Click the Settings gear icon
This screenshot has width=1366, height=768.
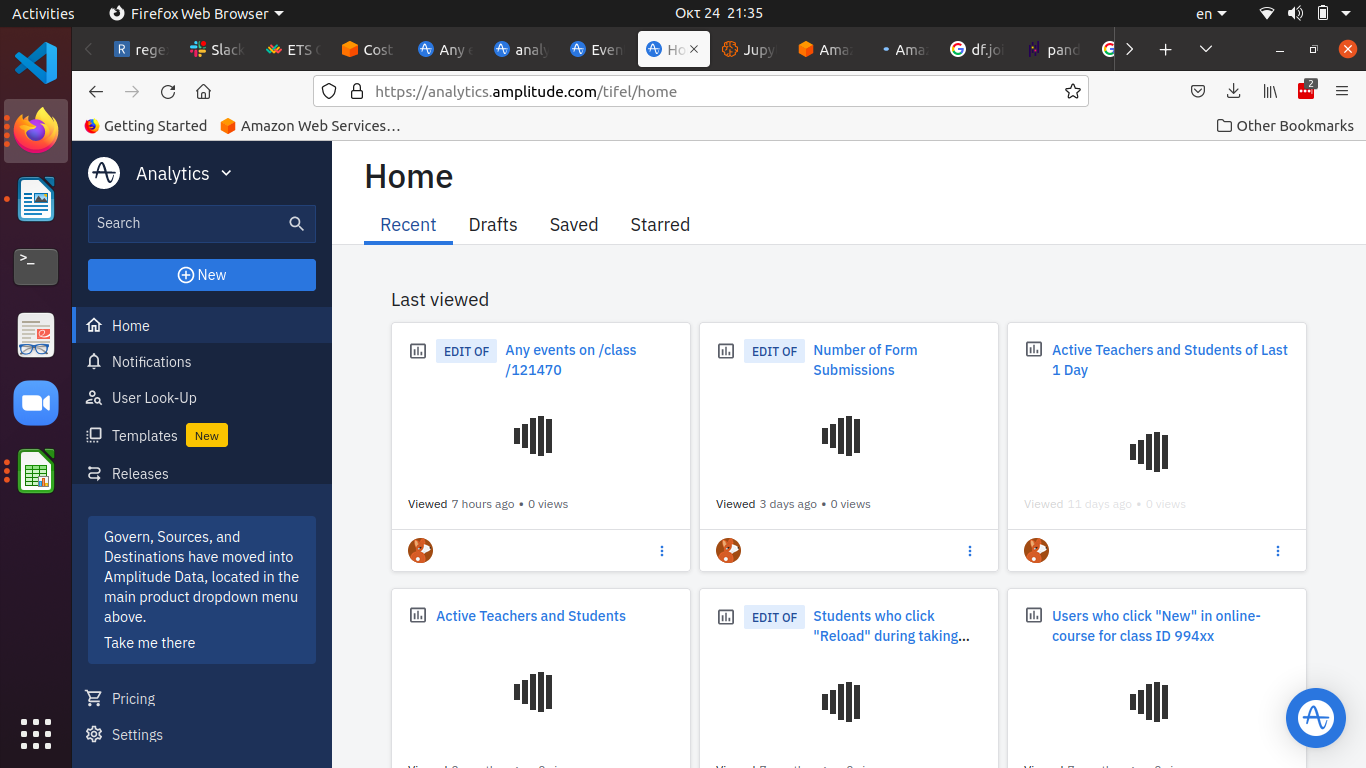pyautogui.click(x=94, y=734)
